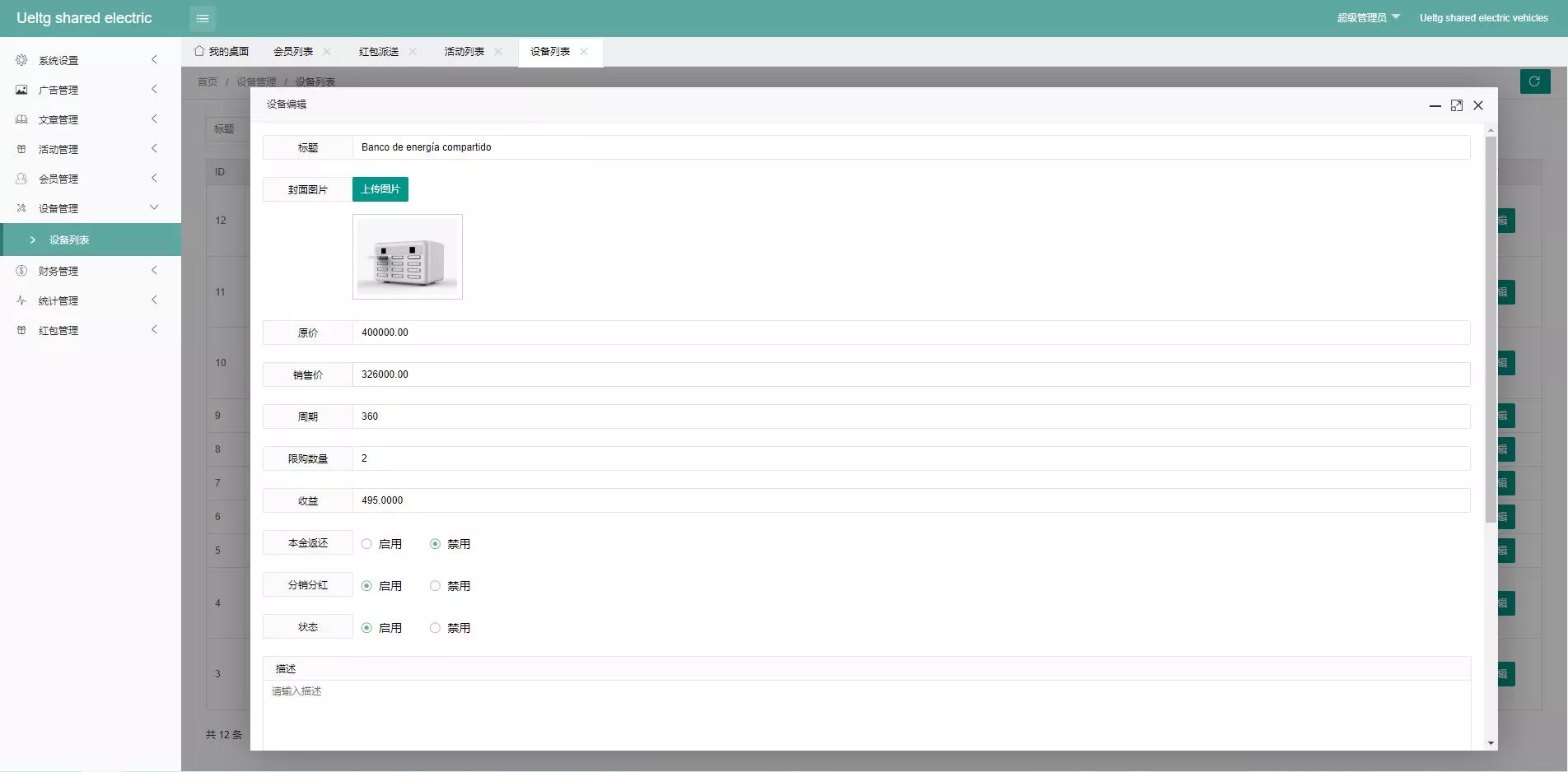Close the 设备编辑 dialog

coord(1478,105)
